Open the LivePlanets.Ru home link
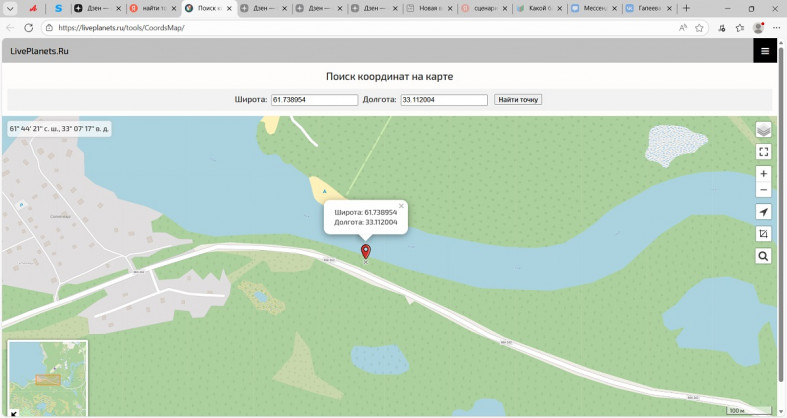The height and width of the screenshot is (418, 787). coord(39,50)
